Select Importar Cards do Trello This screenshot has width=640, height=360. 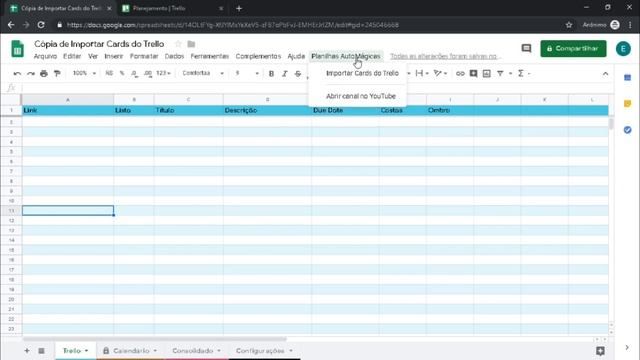coord(362,73)
